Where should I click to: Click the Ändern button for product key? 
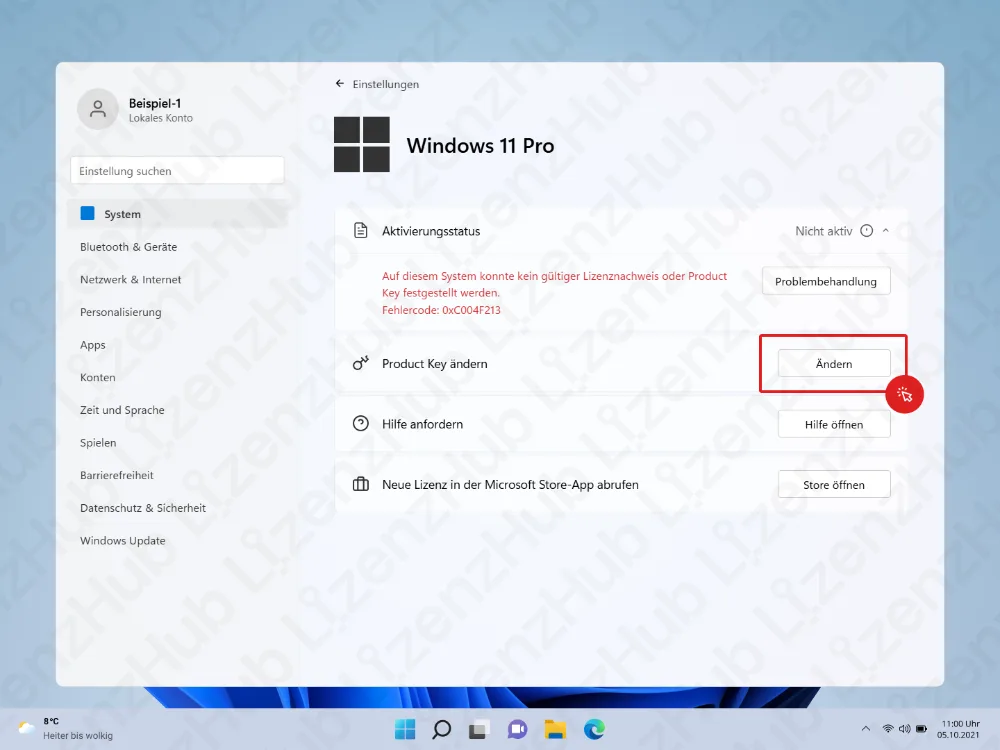point(834,364)
